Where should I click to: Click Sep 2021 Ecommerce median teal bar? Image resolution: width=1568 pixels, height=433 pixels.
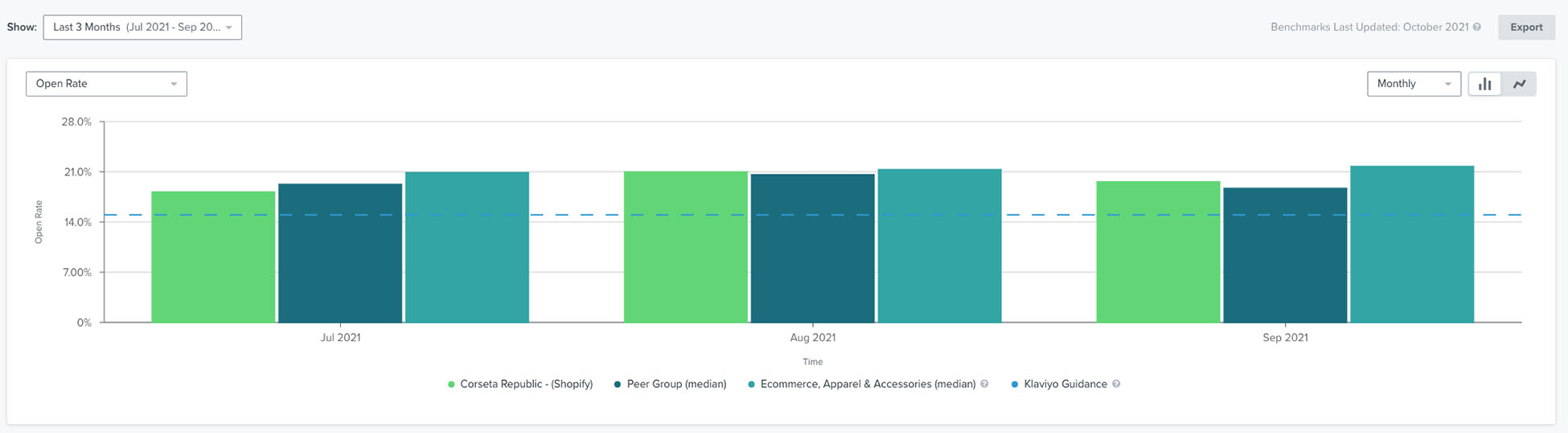click(1411, 245)
